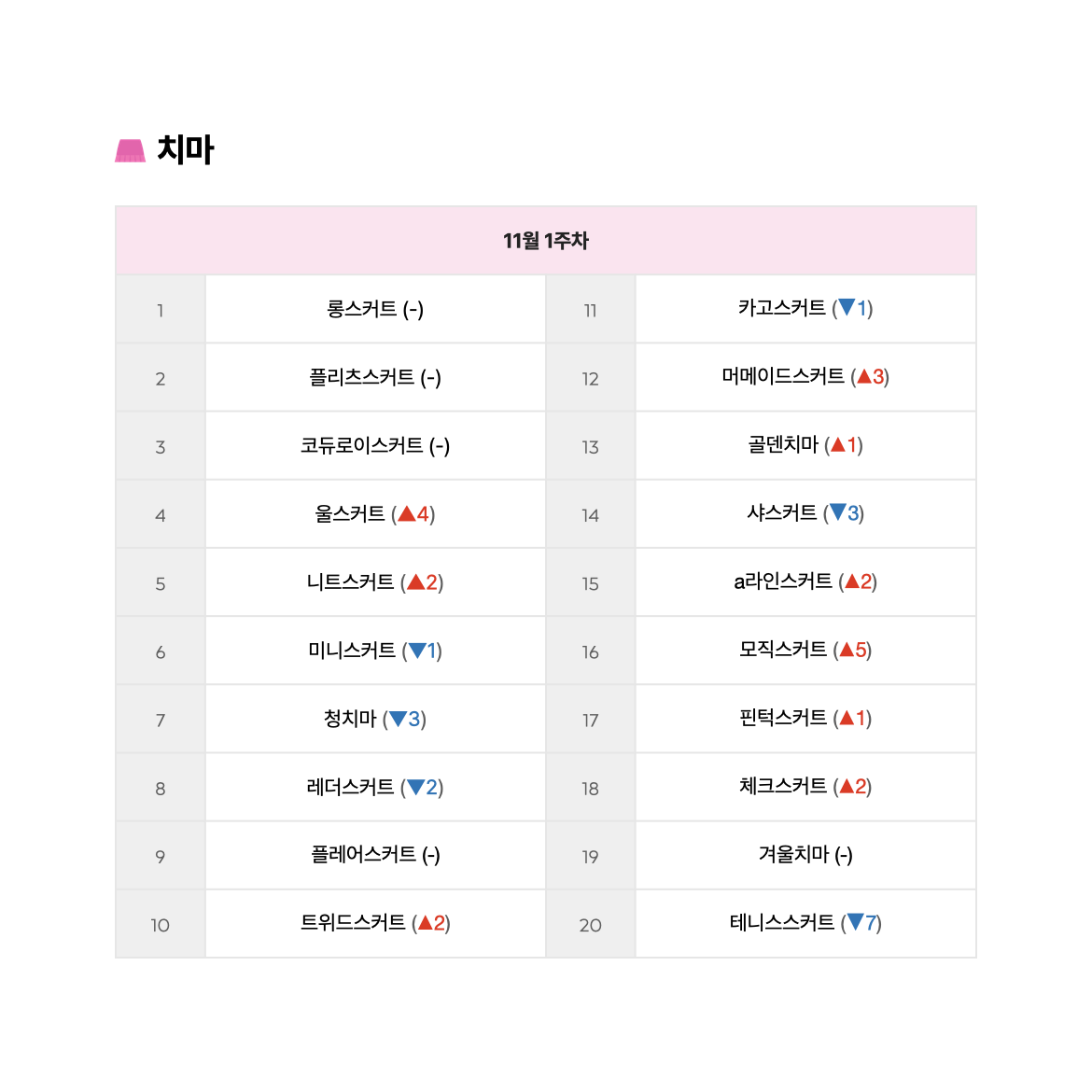Viewport: 1092px width, 1092px height.
Task: Click the blue down arrow beside 미니스커트
Action: pyautogui.click(x=417, y=651)
